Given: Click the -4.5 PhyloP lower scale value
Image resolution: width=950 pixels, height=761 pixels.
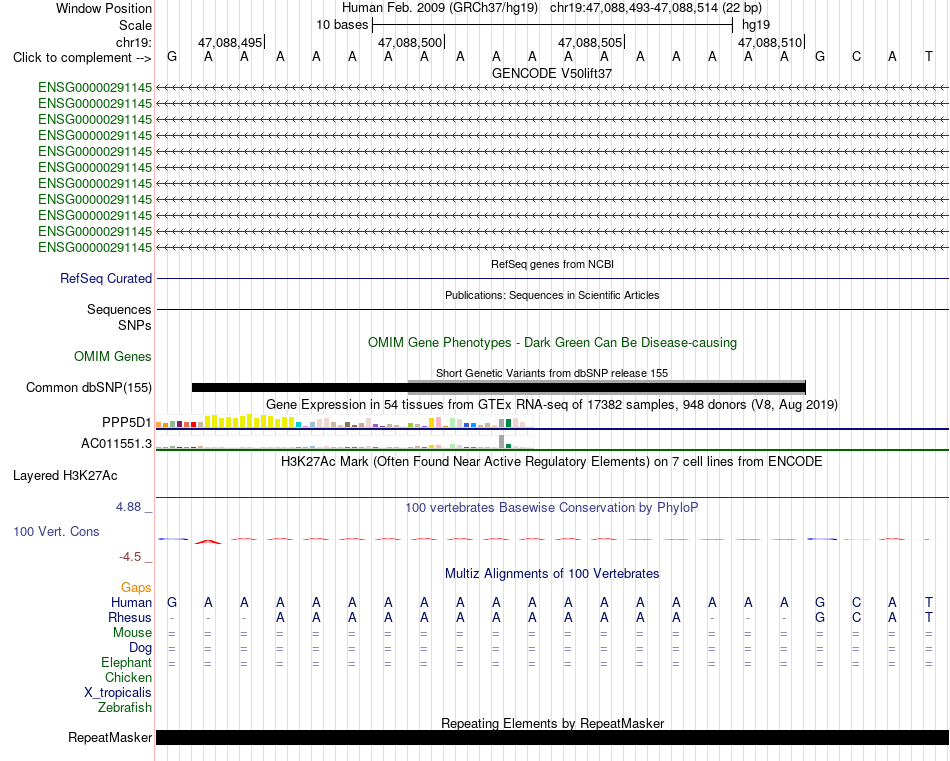Looking at the screenshot, I should (x=130, y=556).
